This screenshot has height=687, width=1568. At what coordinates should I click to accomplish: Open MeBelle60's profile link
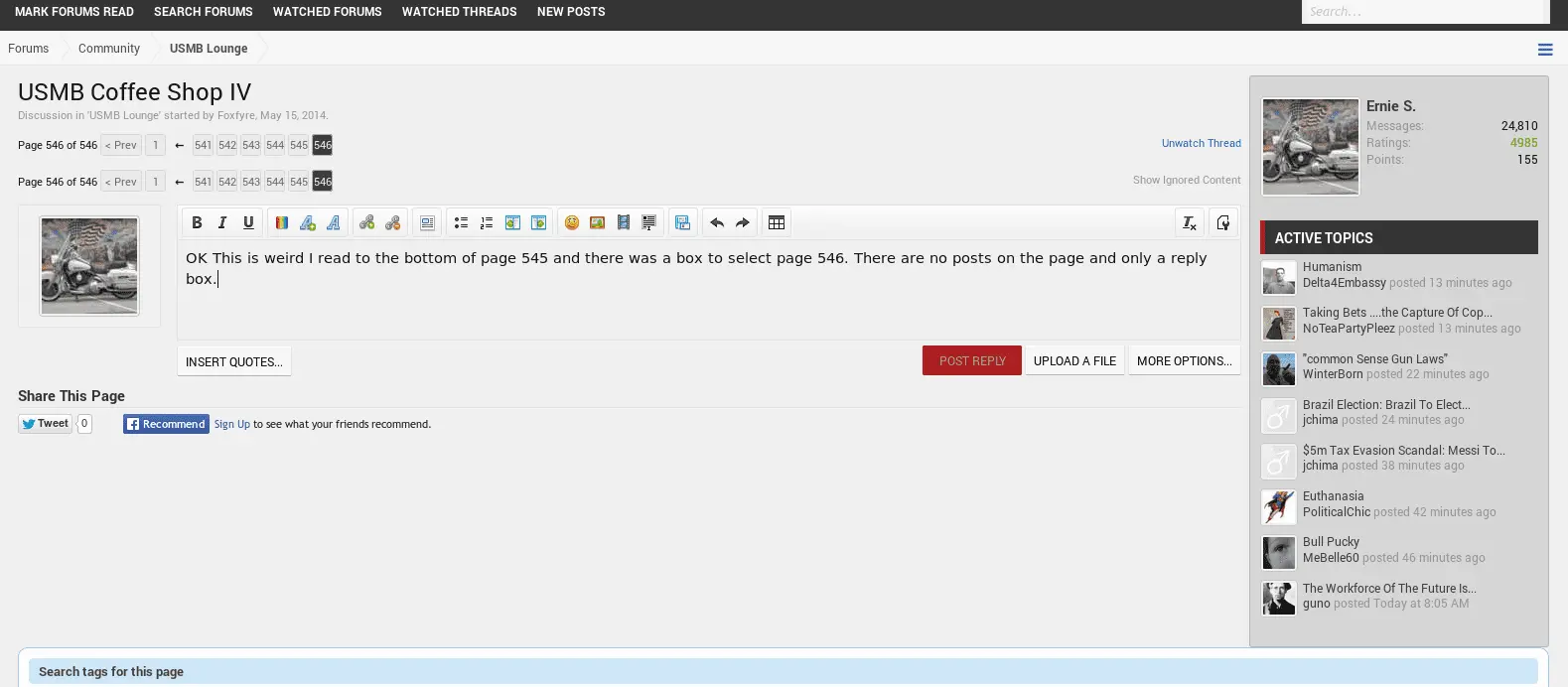[1331, 558]
